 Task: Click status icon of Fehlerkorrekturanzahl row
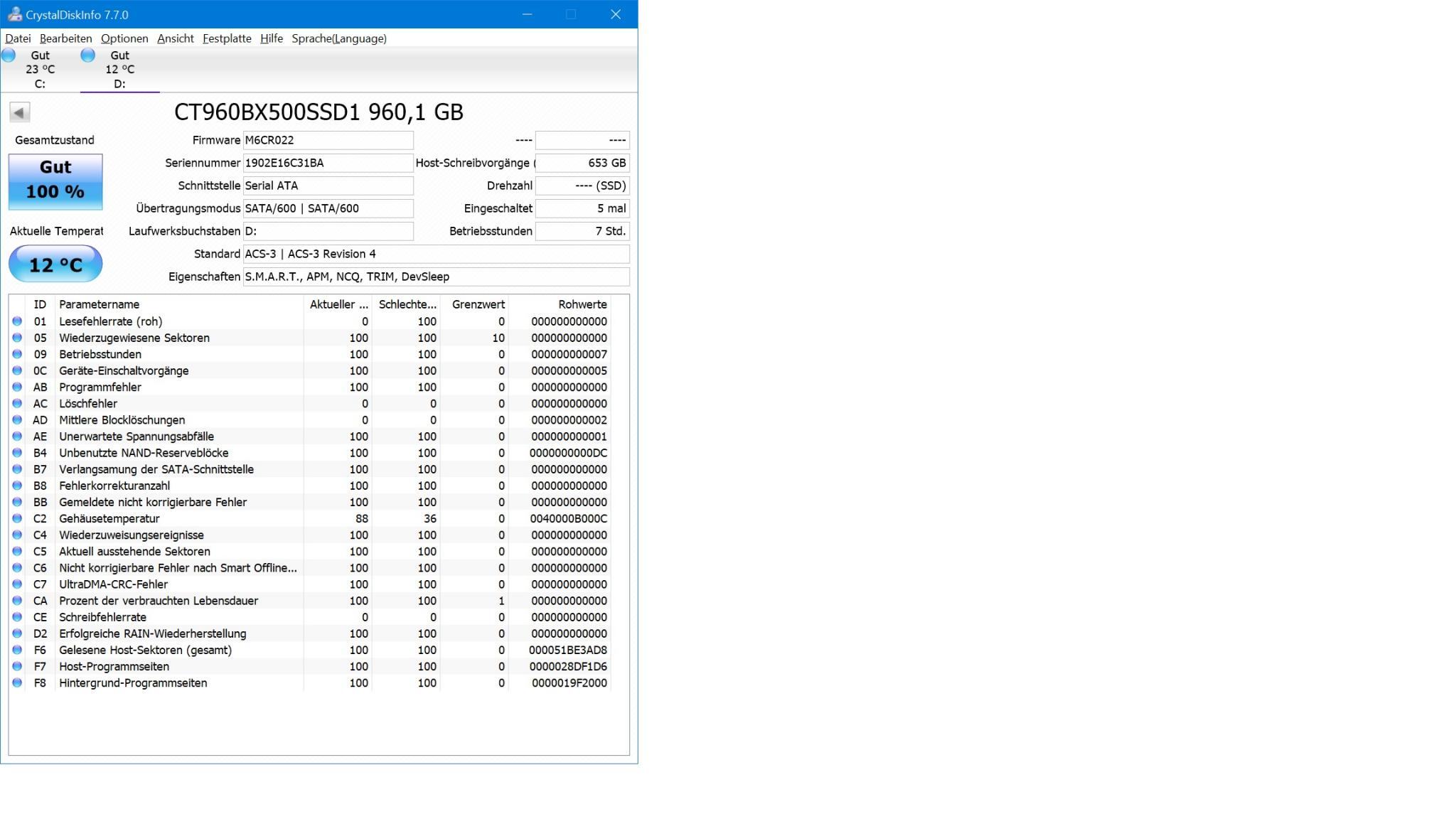tap(17, 486)
